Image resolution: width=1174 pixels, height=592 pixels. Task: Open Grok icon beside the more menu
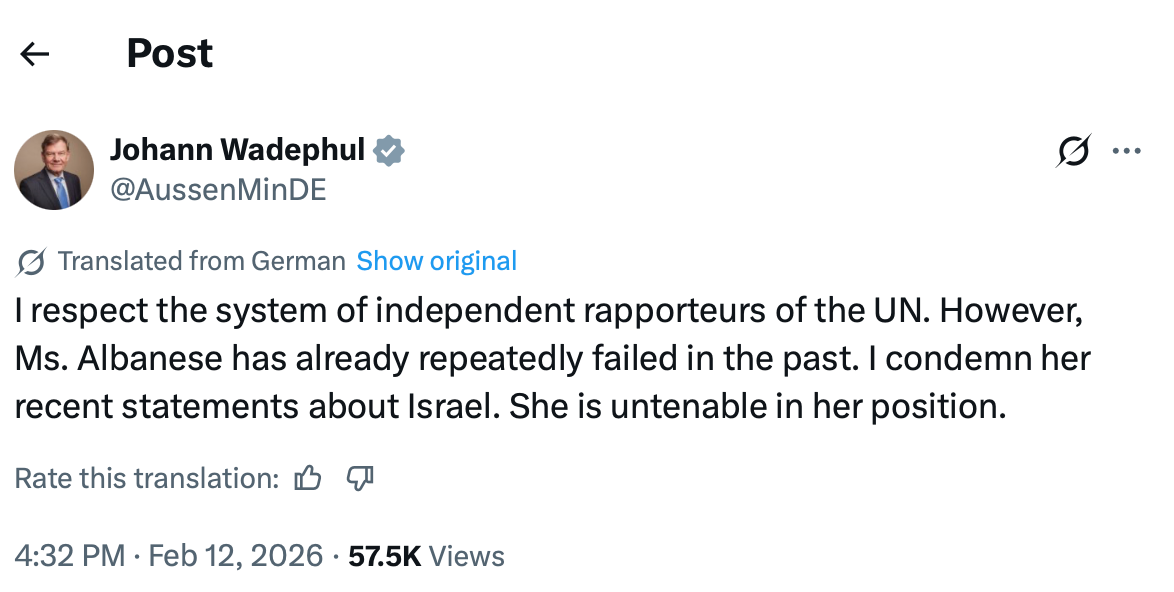[x=1074, y=152]
